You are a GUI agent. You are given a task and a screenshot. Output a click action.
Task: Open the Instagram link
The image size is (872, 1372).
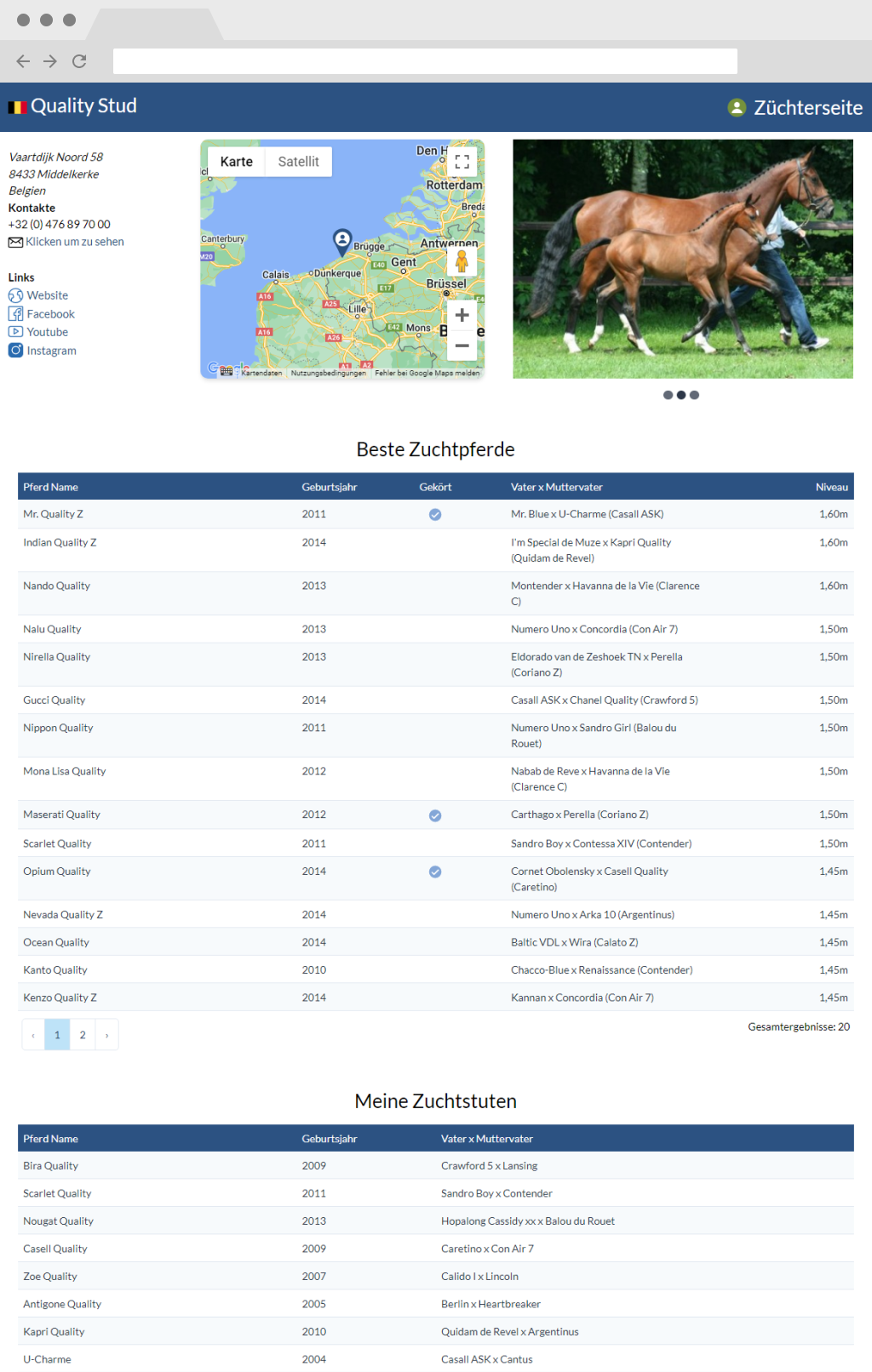(52, 351)
